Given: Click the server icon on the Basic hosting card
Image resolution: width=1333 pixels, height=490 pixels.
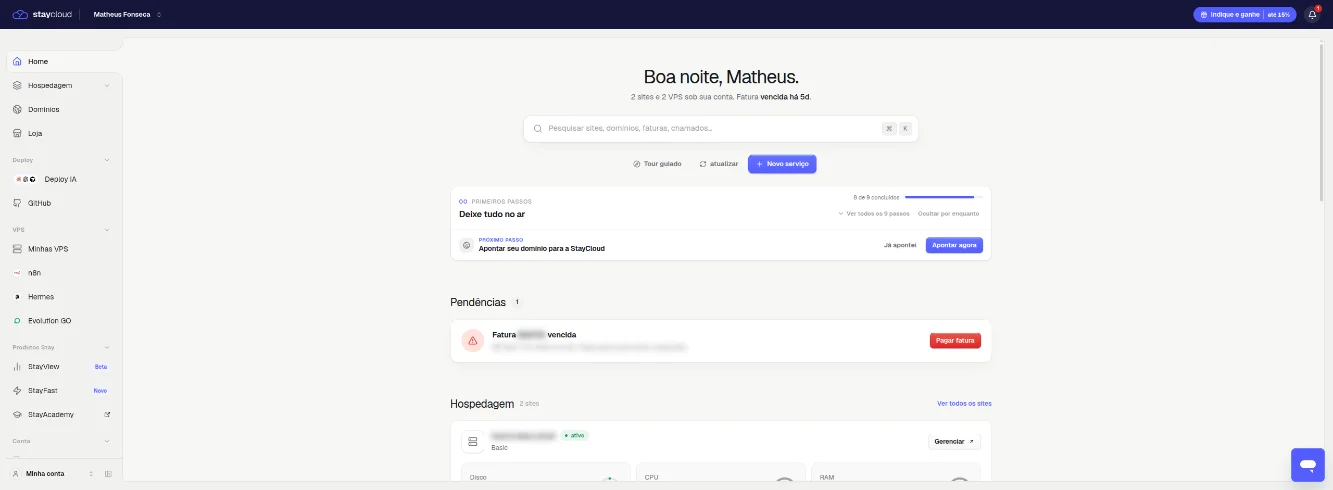Looking at the screenshot, I should pos(472,441).
